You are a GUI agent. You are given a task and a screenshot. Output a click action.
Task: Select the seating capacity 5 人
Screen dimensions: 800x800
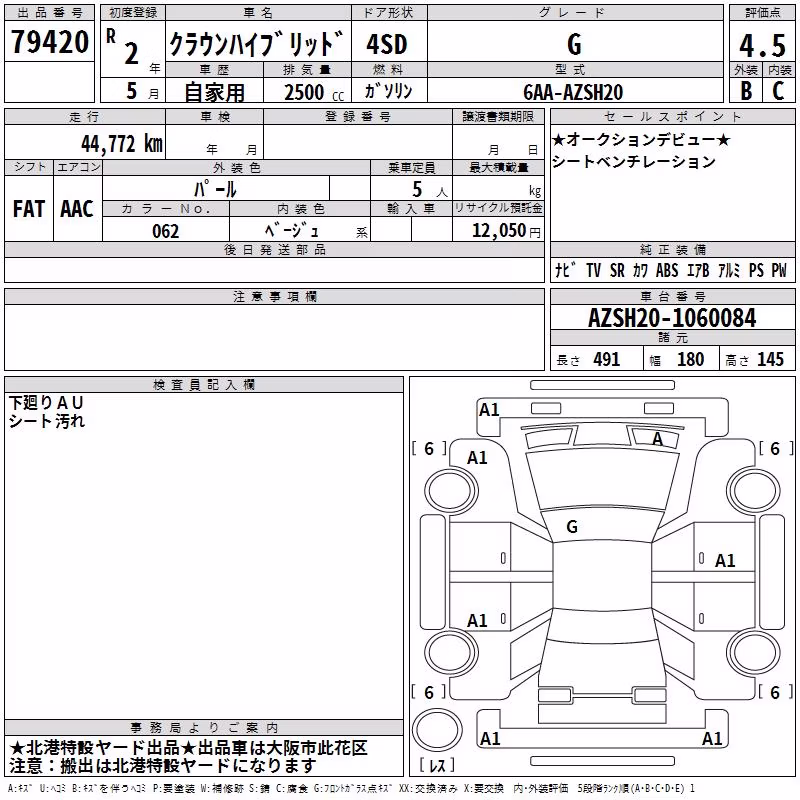[429, 190]
